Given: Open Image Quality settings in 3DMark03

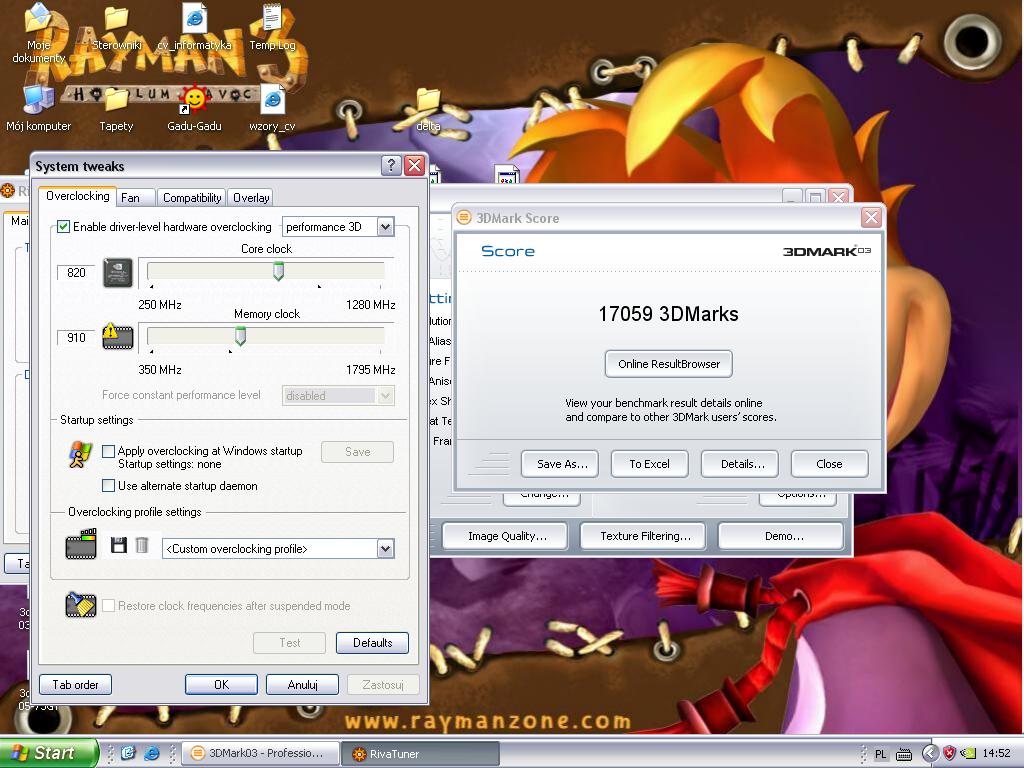Looking at the screenshot, I should 507,536.
